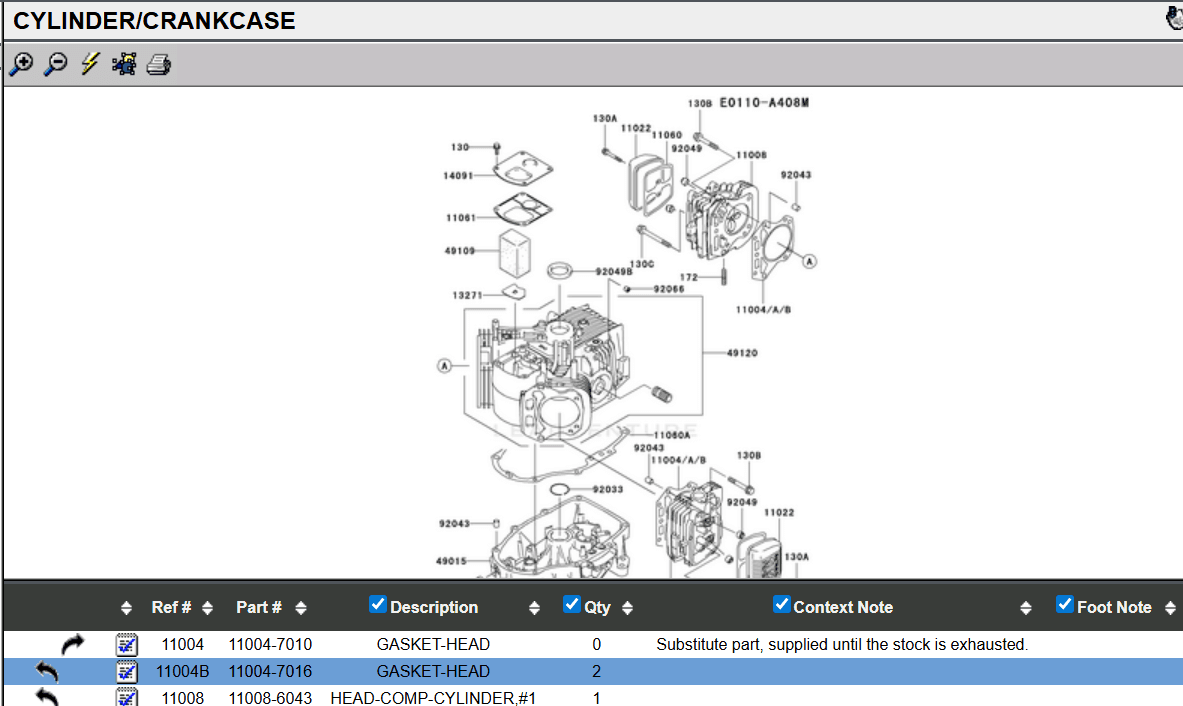
Task: Click forward arrow icon for part 11004-7010
Action: click(72, 644)
